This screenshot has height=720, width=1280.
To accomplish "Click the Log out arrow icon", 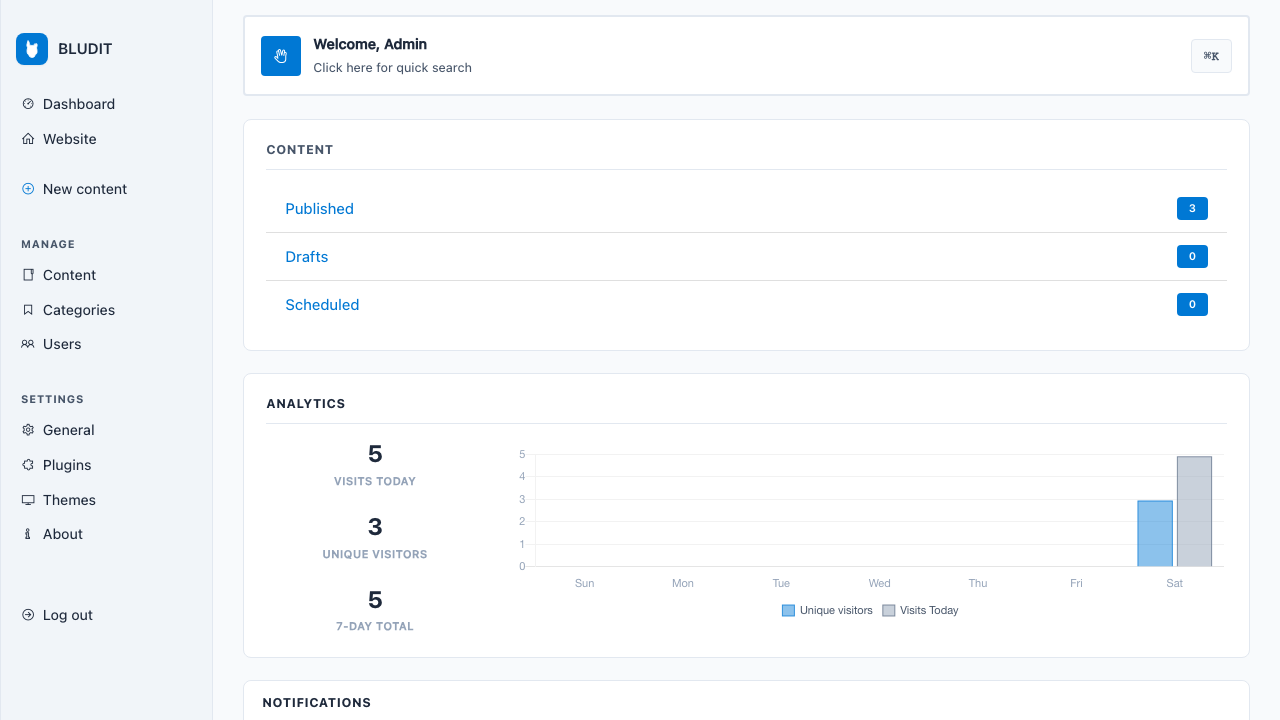I will (28, 615).
